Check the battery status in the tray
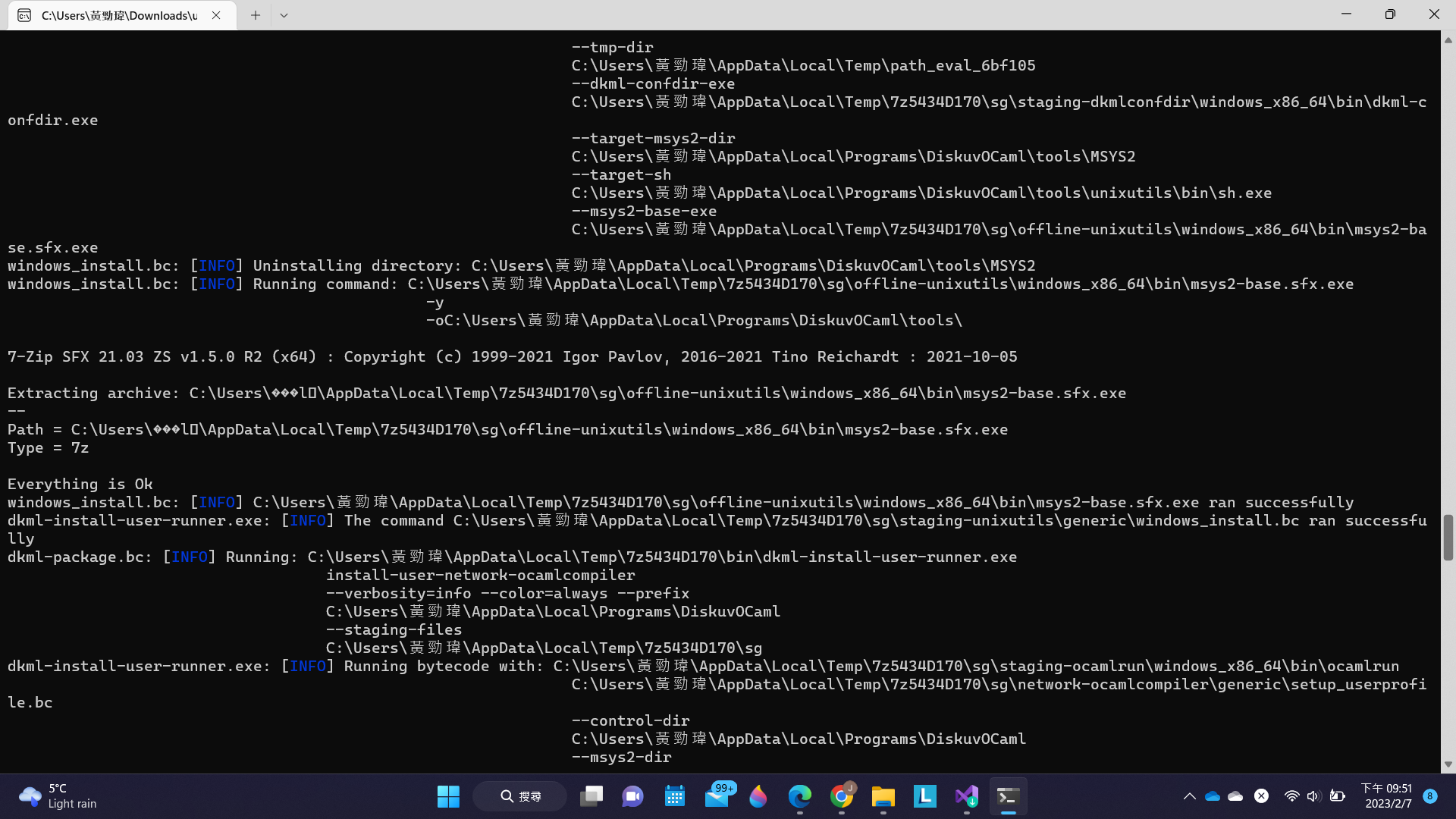Viewport: 1456px width, 819px height. tap(1337, 796)
